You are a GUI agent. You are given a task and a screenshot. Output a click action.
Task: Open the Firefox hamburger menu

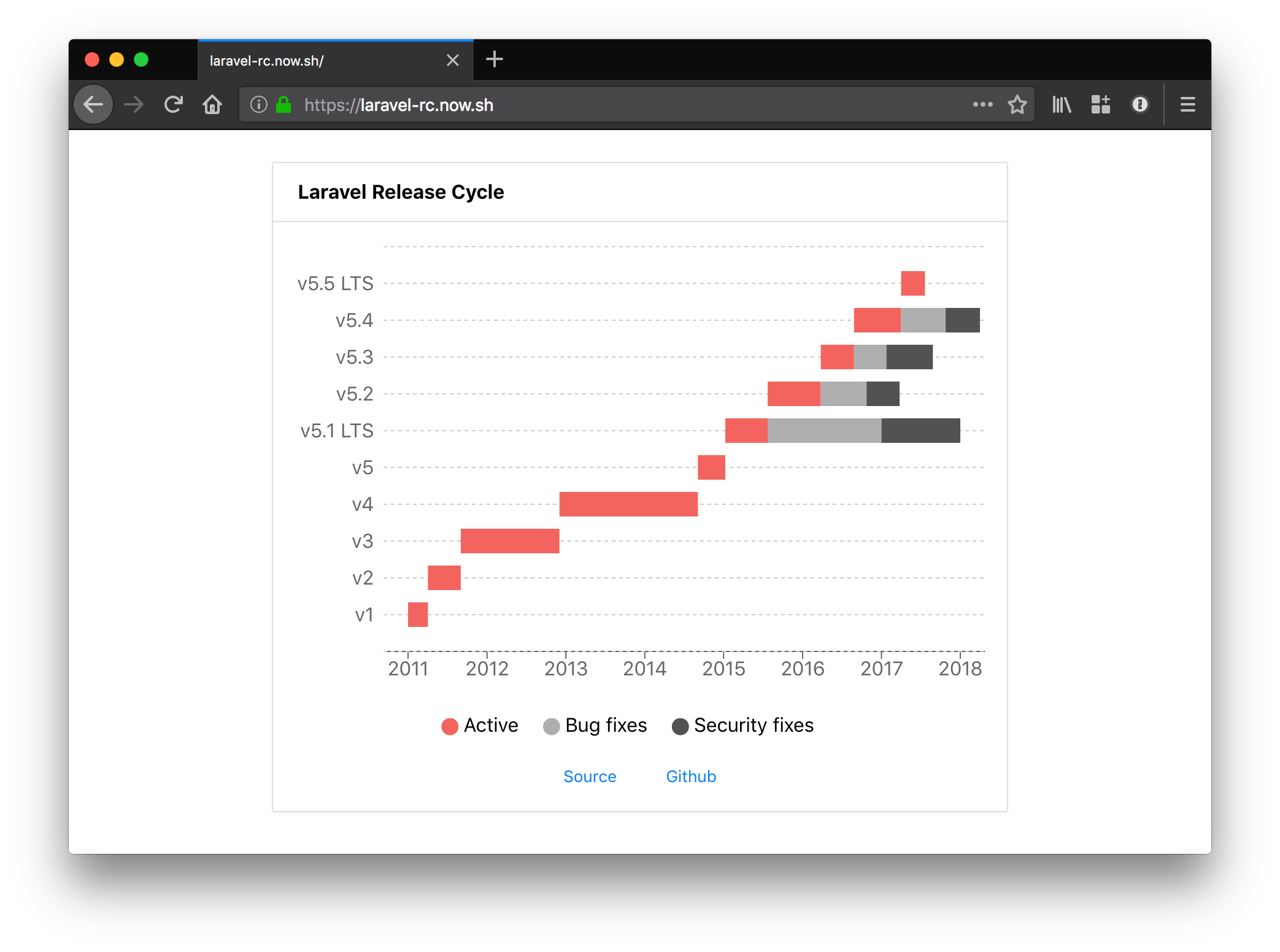pyautogui.click(x=1188, y=105)
